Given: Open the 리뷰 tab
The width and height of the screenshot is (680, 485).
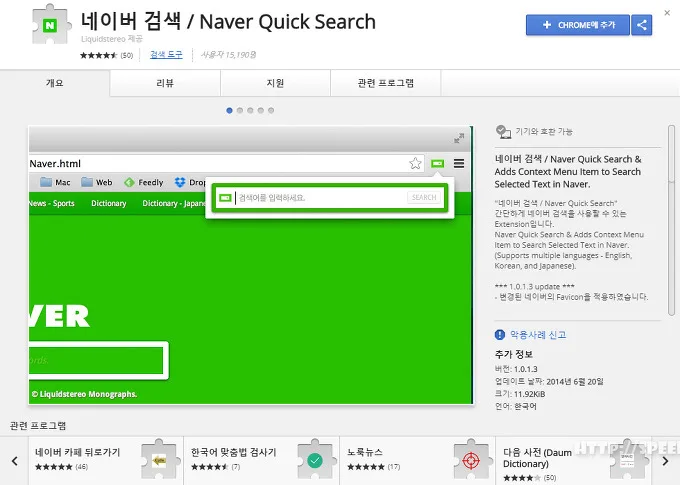Looking at the screenshot, I should [x=165, y=83].
